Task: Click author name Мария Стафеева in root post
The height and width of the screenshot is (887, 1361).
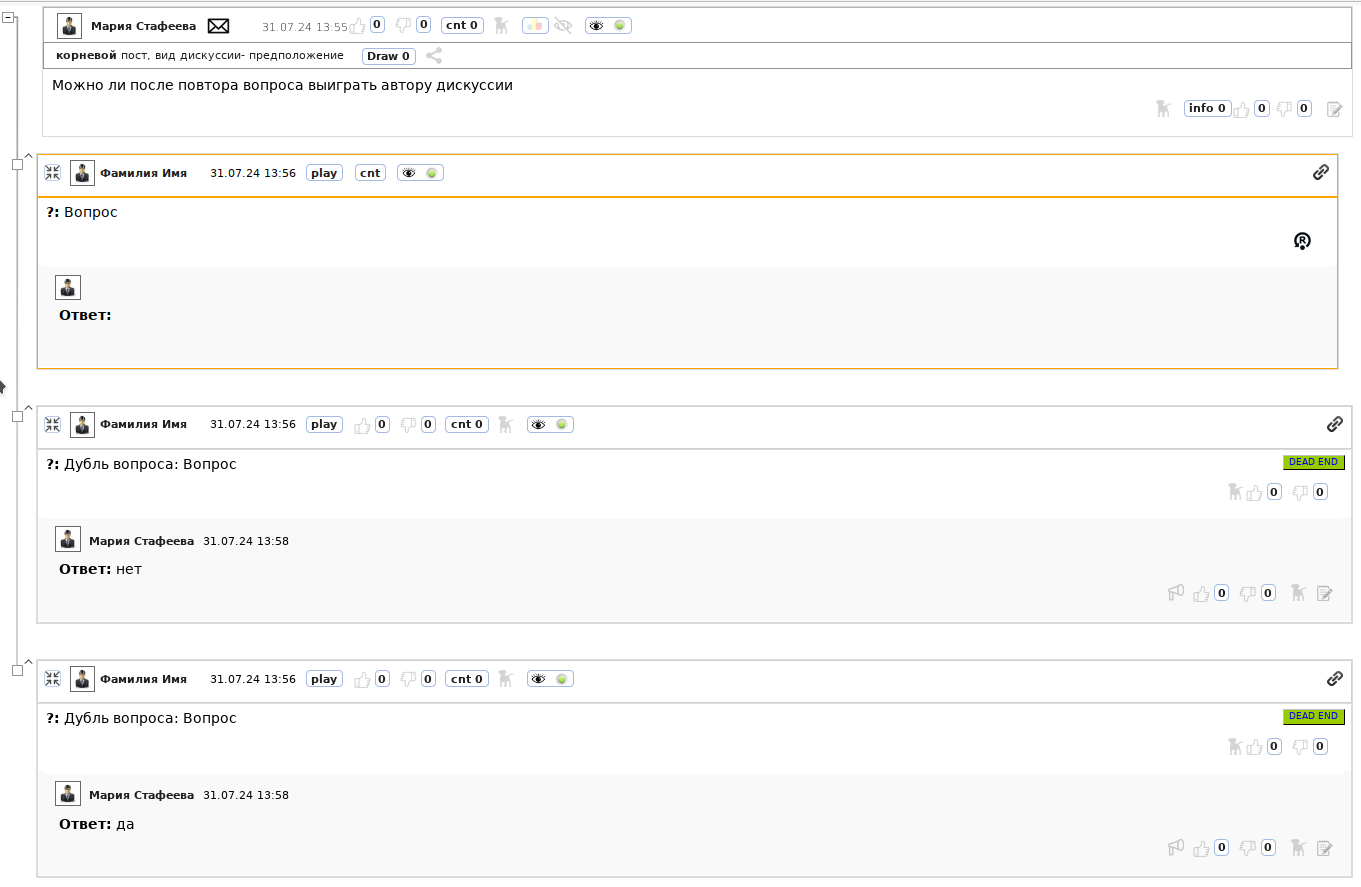Action: tap(143, 27)
